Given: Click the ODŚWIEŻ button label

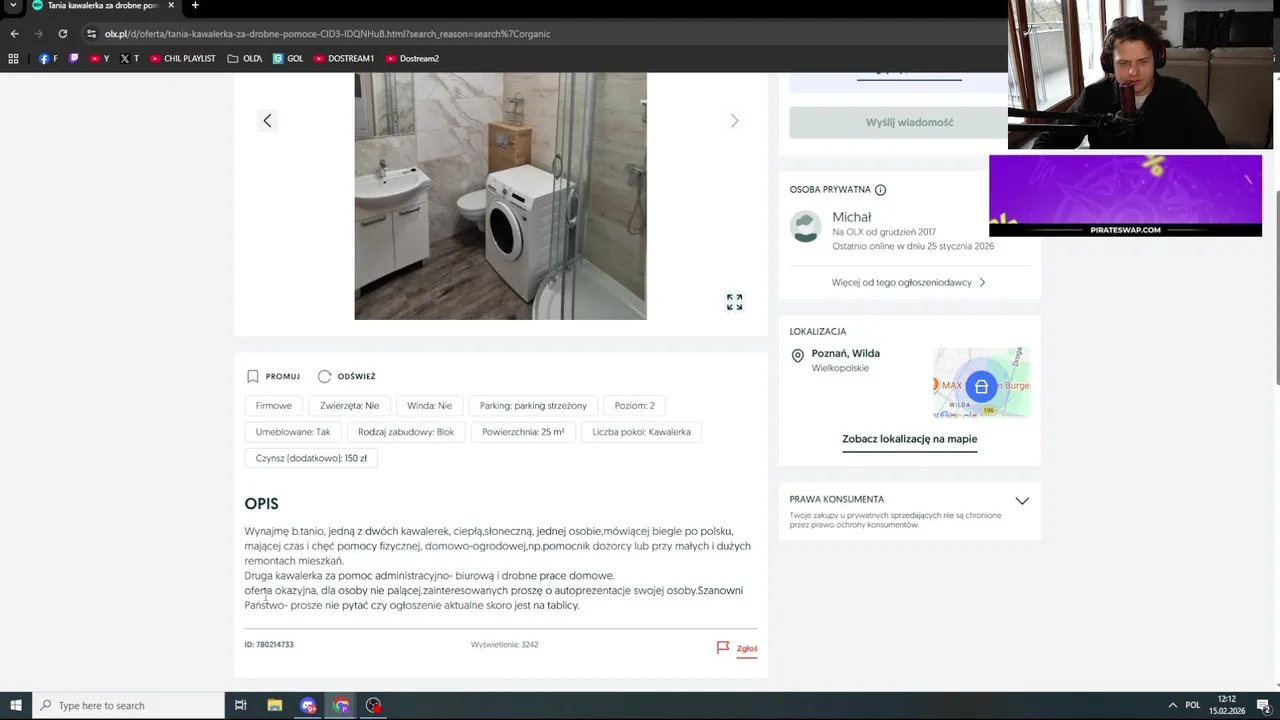Looking at the screenshot, I should pos(356,377).
